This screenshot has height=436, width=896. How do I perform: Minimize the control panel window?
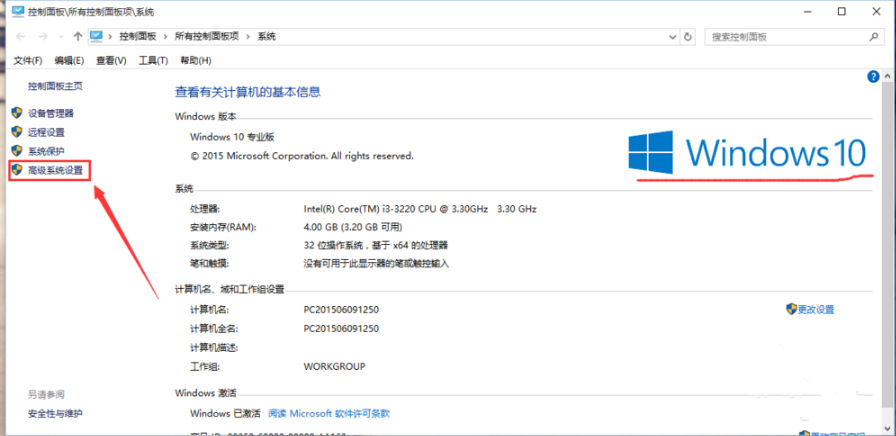[x=807, y=11]
